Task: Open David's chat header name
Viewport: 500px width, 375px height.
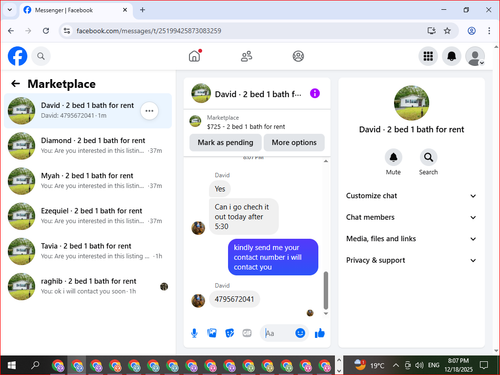Action: coord(258,94)
